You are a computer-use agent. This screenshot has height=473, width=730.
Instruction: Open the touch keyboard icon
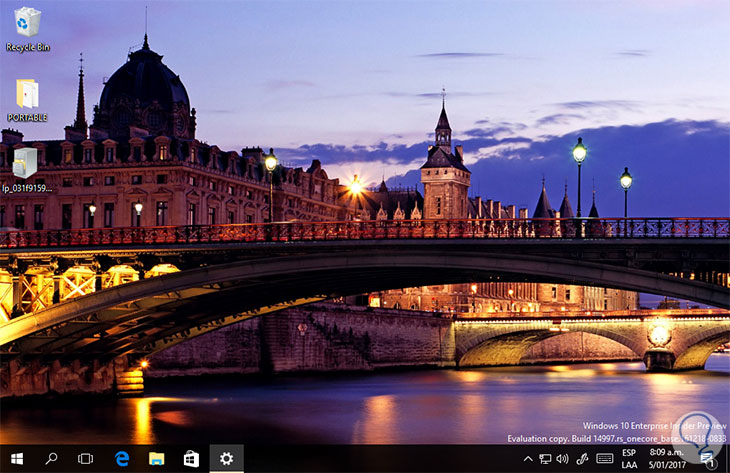(604, 459)
